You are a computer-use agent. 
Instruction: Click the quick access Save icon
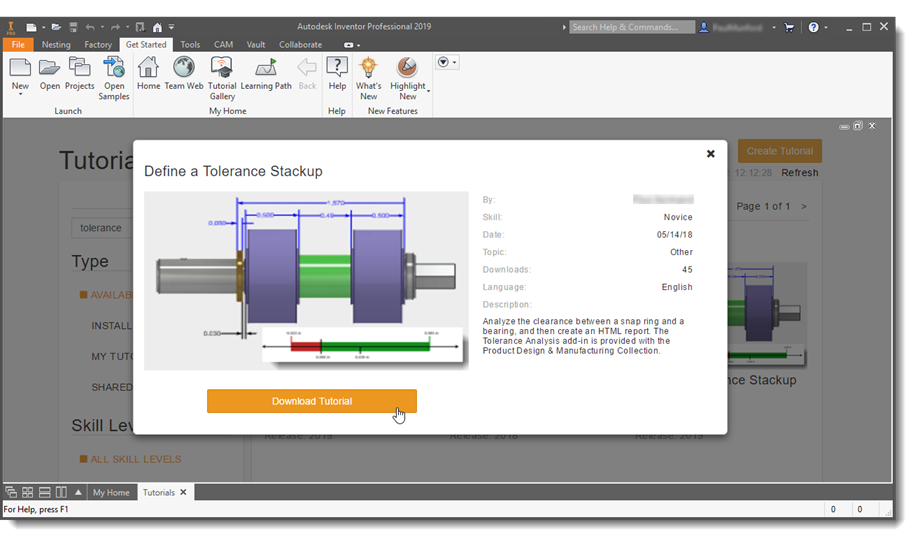(73, 27)
